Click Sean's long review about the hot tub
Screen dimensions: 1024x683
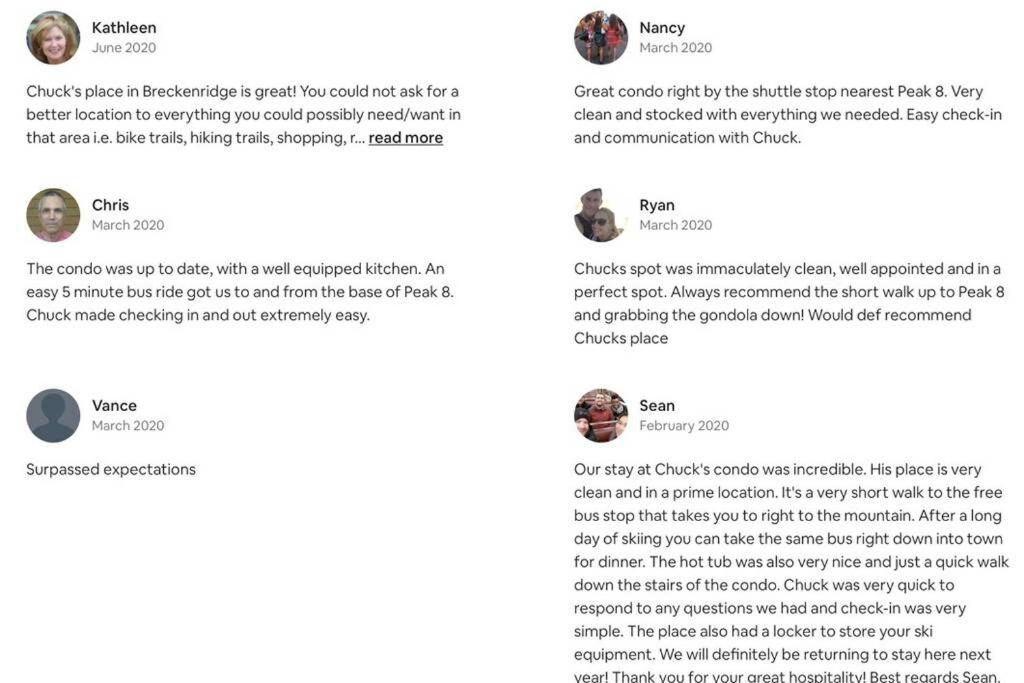791,572
